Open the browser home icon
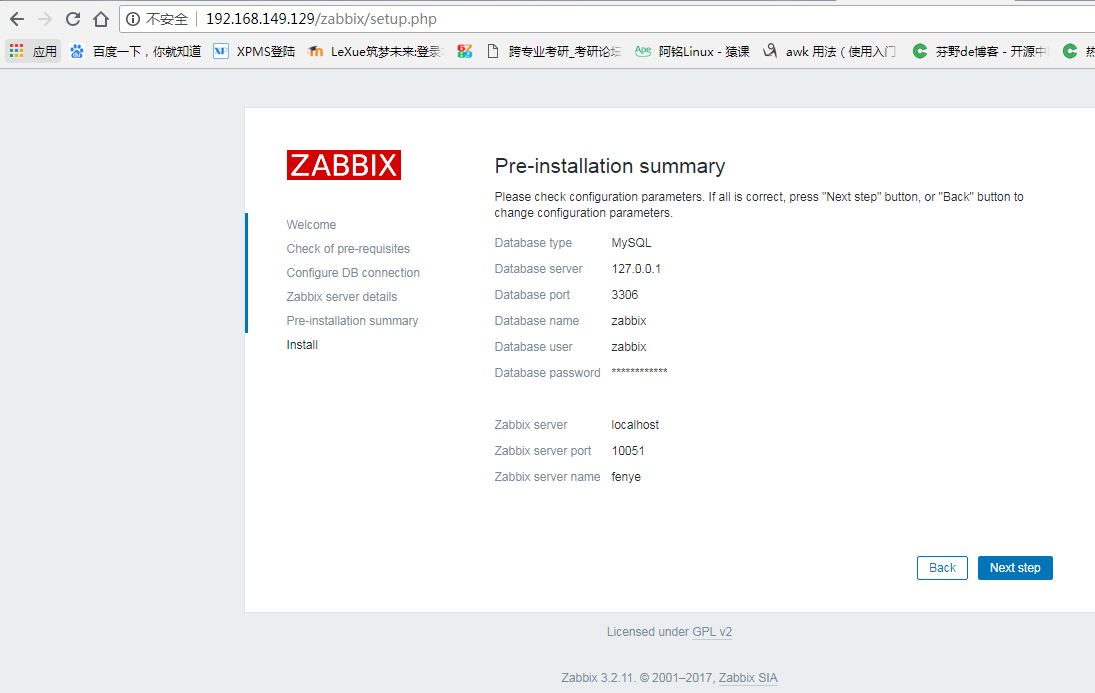1095x693 pixels. coord(101,19)
